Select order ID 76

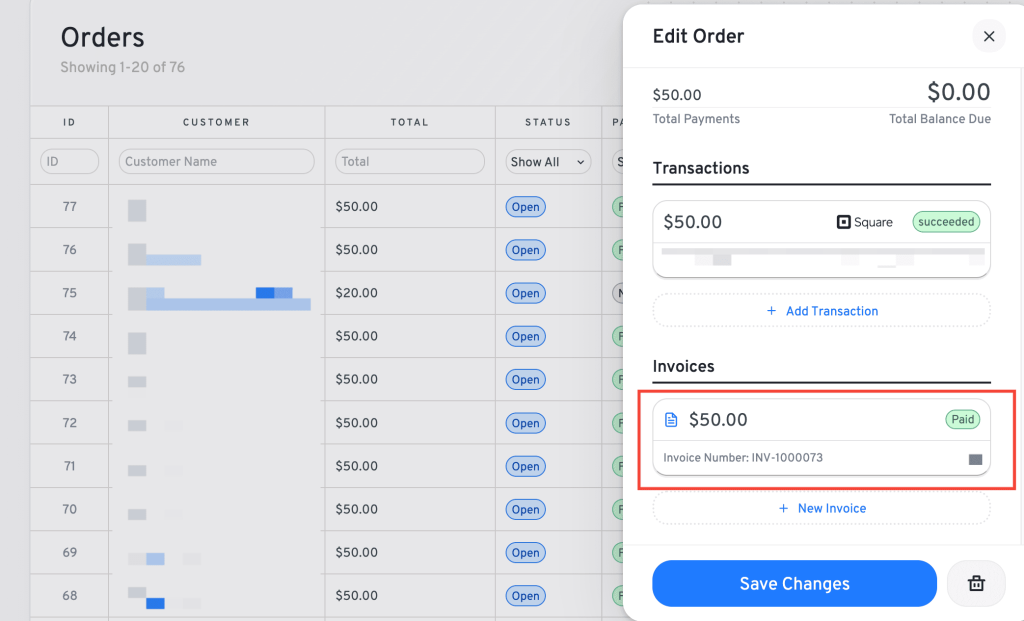pyautogui.click(x=69, y=249)
